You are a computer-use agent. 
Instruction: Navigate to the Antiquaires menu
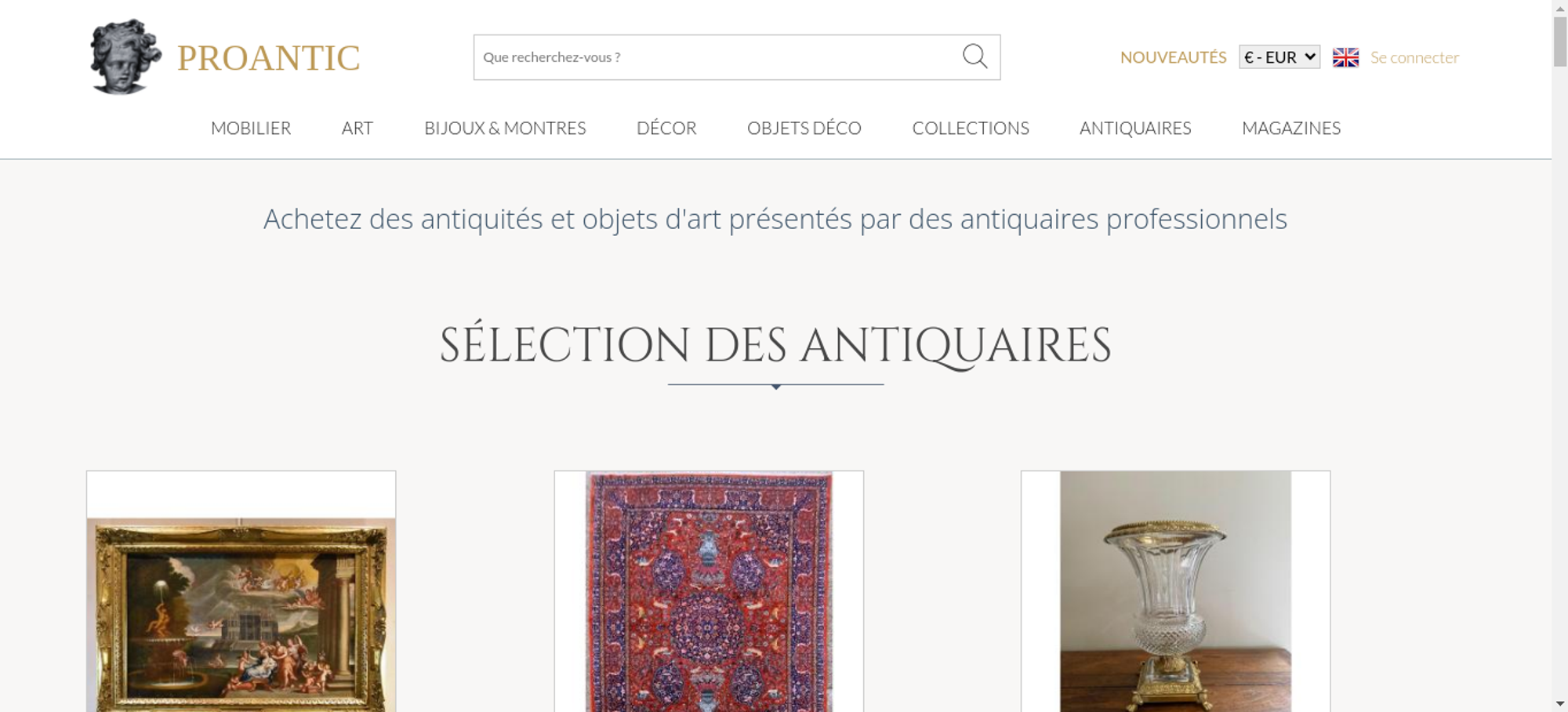(1135, 128)
